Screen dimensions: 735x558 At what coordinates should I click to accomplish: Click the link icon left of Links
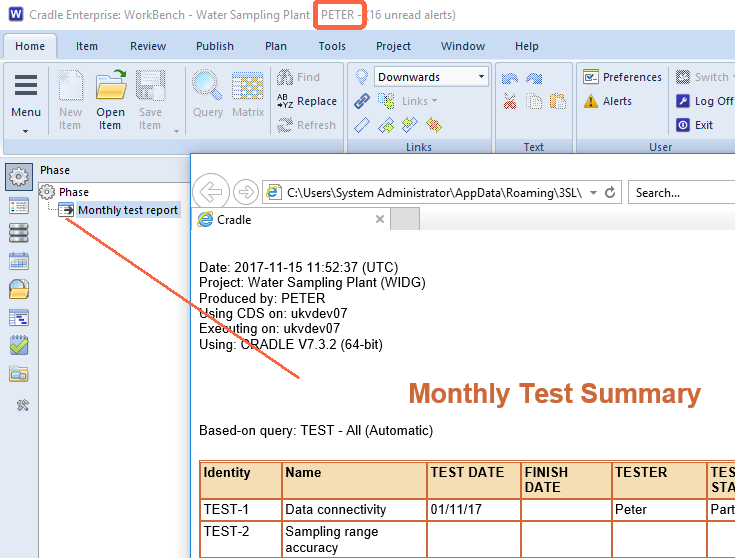tap(386, 101)
